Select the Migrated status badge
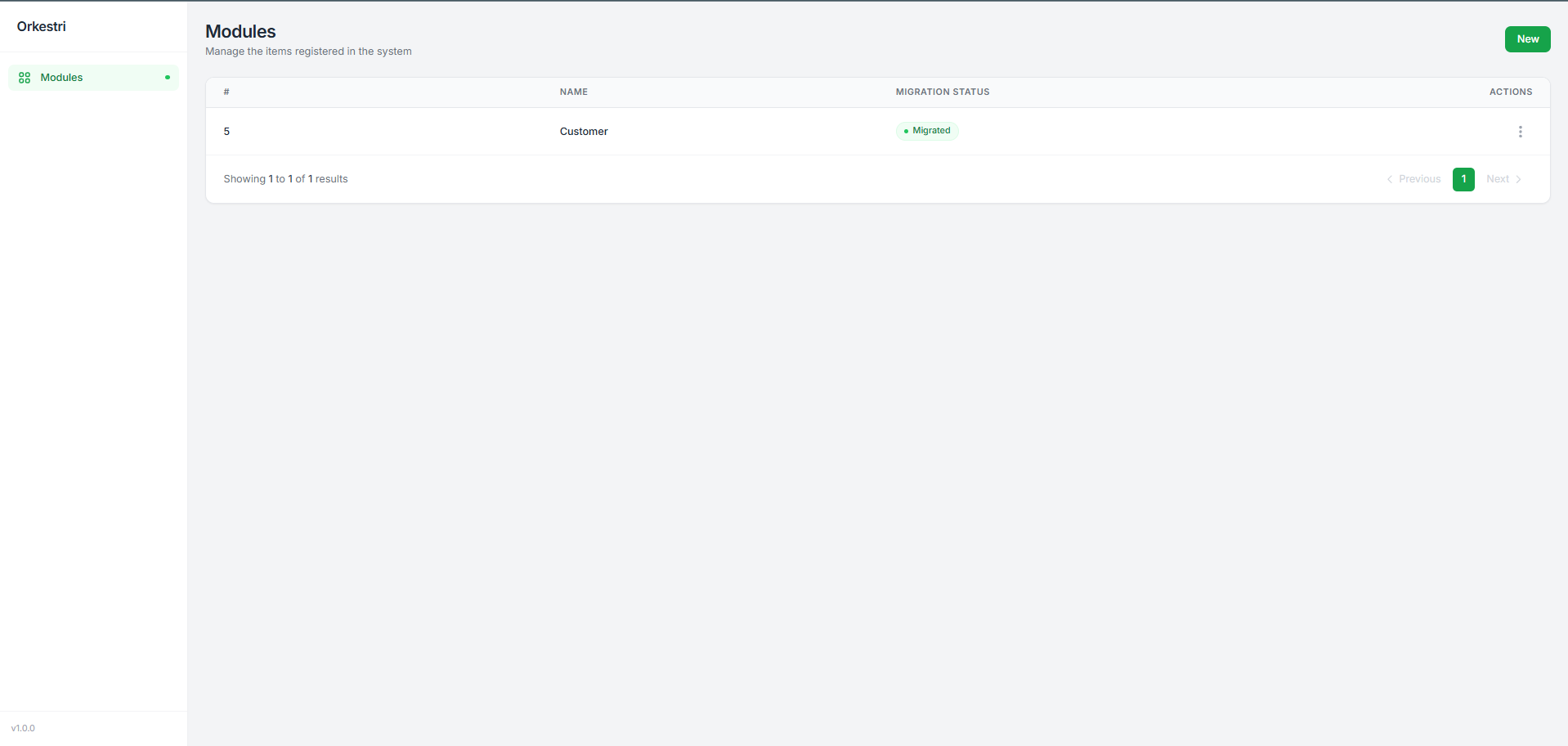This screenshot has height=746, width=1568. pos(927,130)
